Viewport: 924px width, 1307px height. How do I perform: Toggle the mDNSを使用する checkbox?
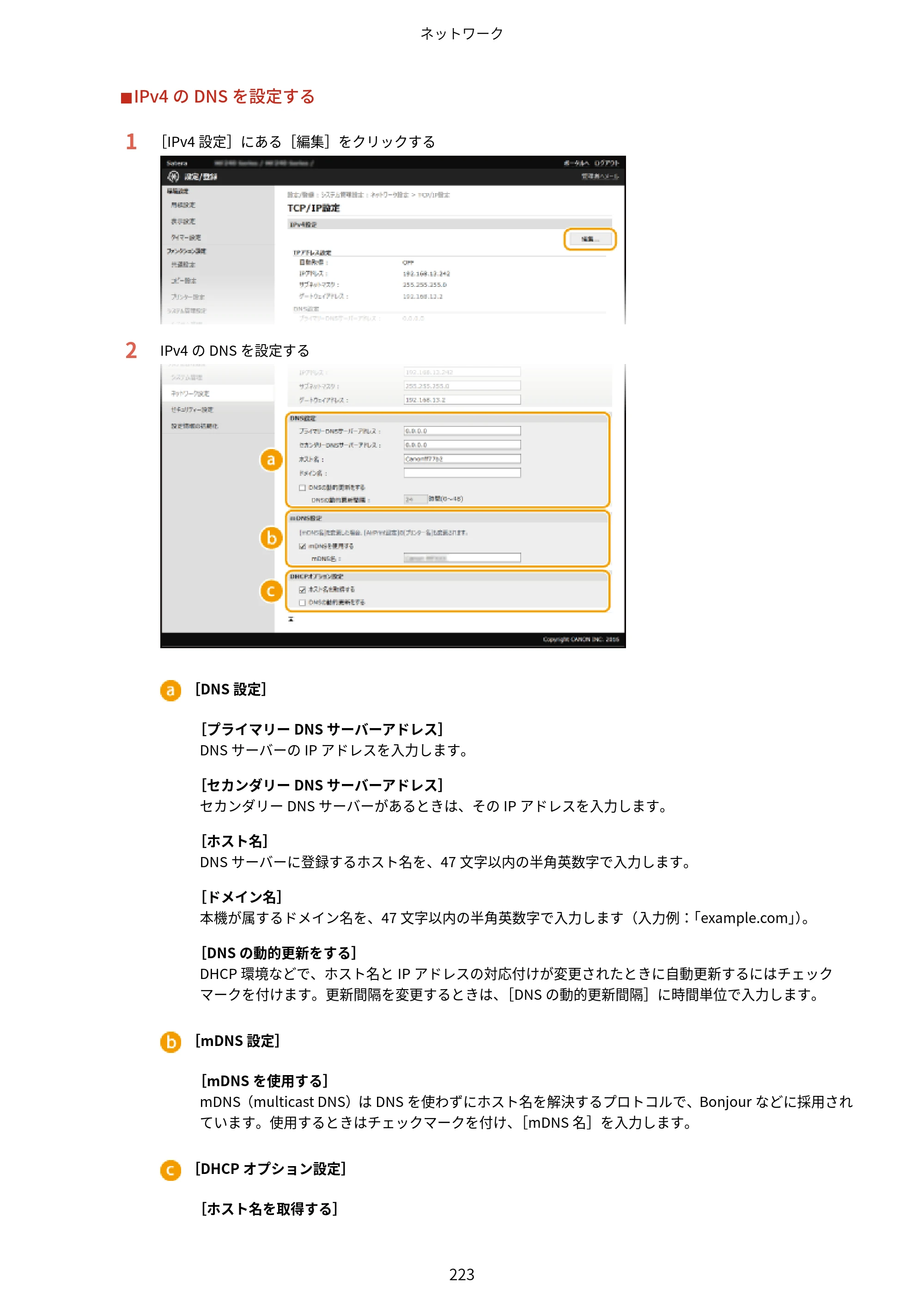click(x=302, y=547)
